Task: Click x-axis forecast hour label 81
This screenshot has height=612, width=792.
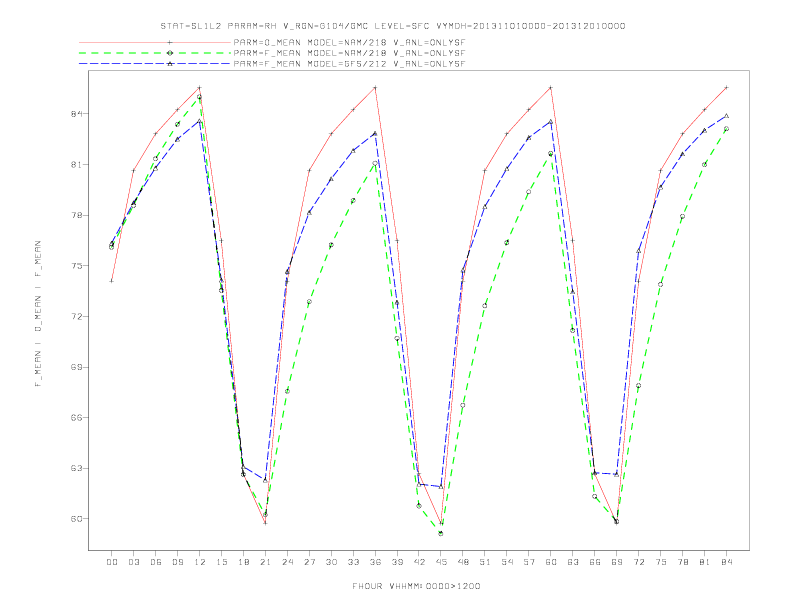Action: [x=705, y=562]
